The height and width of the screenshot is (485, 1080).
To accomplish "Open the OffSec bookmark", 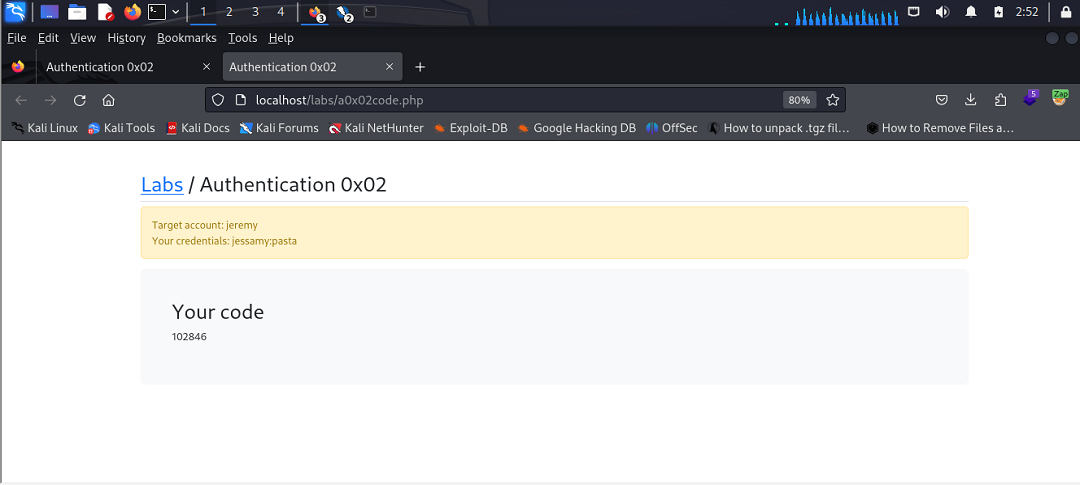I will point(672,127).
